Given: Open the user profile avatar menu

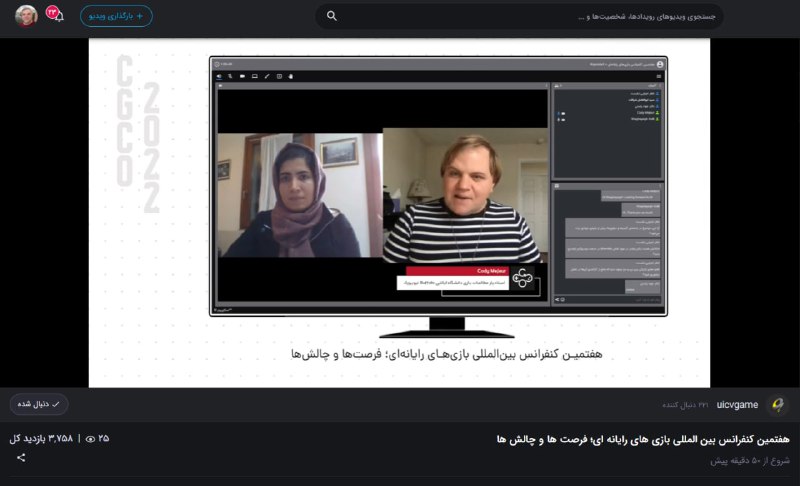Looking at the screenshot, I should click(x=27, y=16).
